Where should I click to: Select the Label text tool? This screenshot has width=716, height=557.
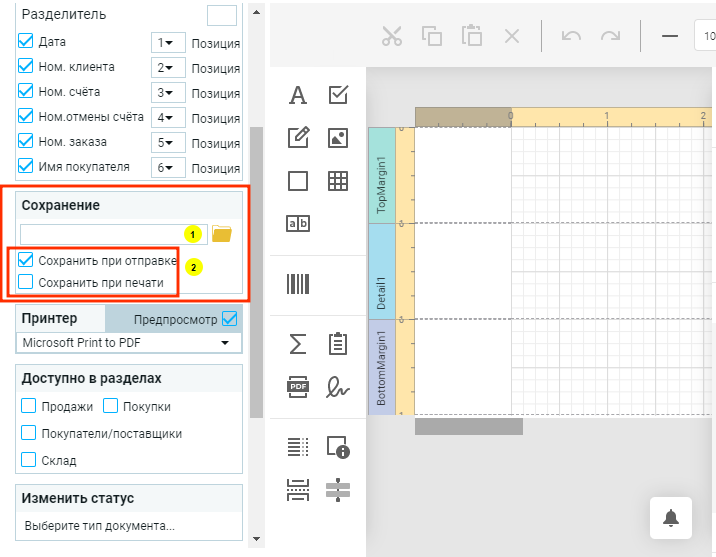[297, 95]
